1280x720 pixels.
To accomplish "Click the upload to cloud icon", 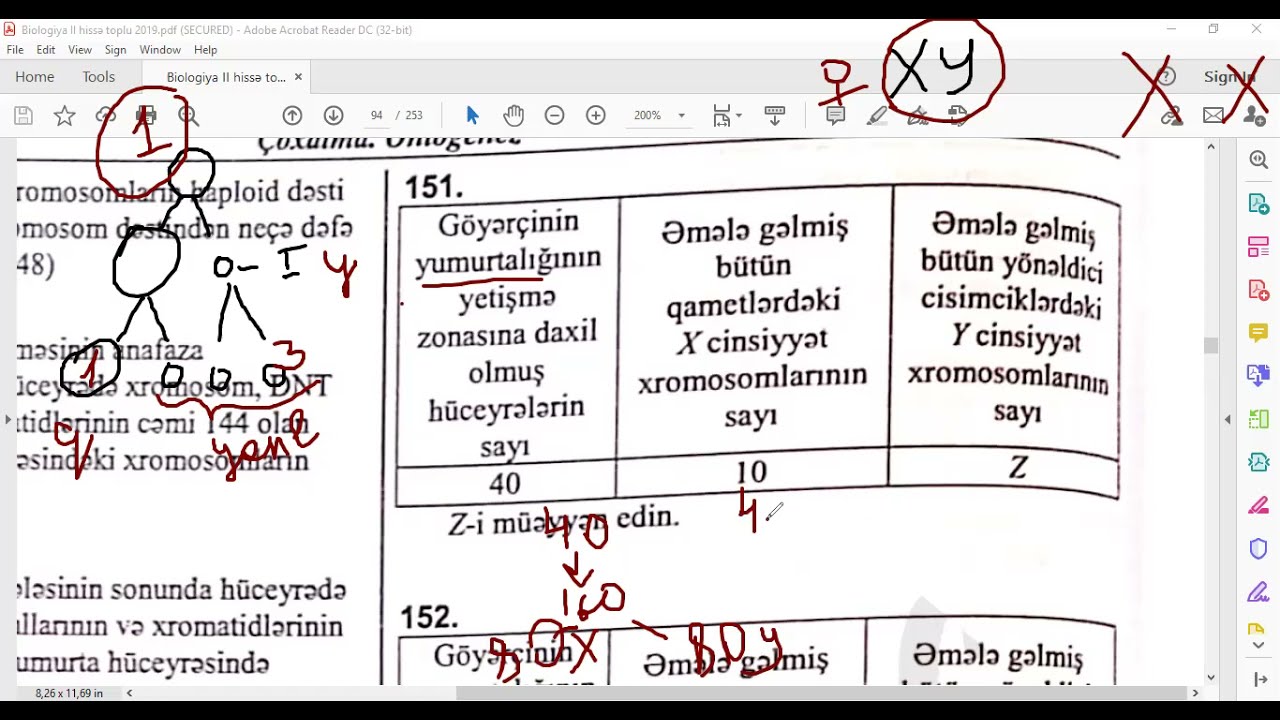I will click(x=106, y=116).
